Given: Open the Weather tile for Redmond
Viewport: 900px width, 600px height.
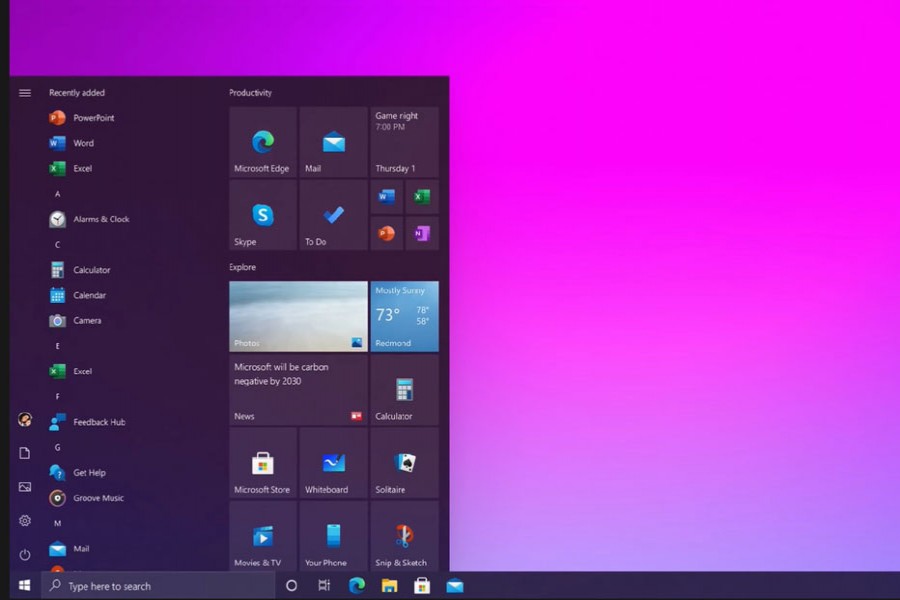Looking at the screenshot, I should (x=404, y=316).
